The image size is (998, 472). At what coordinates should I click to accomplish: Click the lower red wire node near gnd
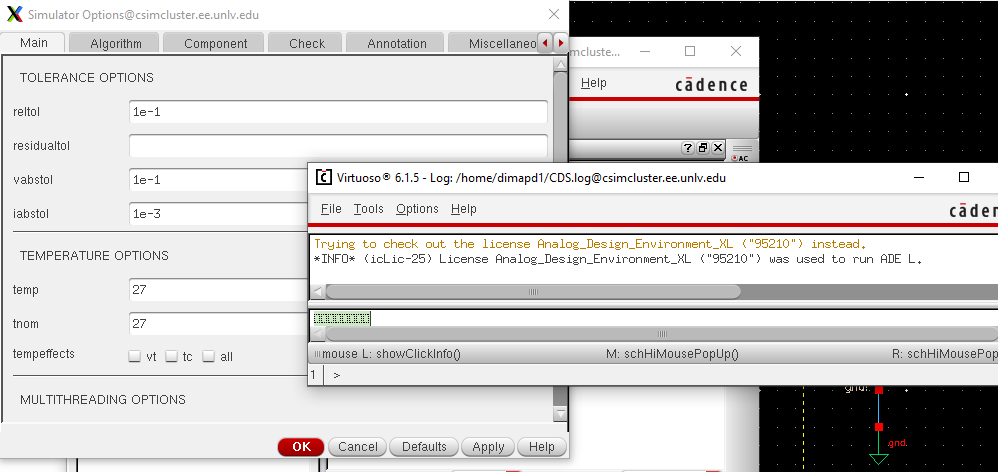(879, 427)
